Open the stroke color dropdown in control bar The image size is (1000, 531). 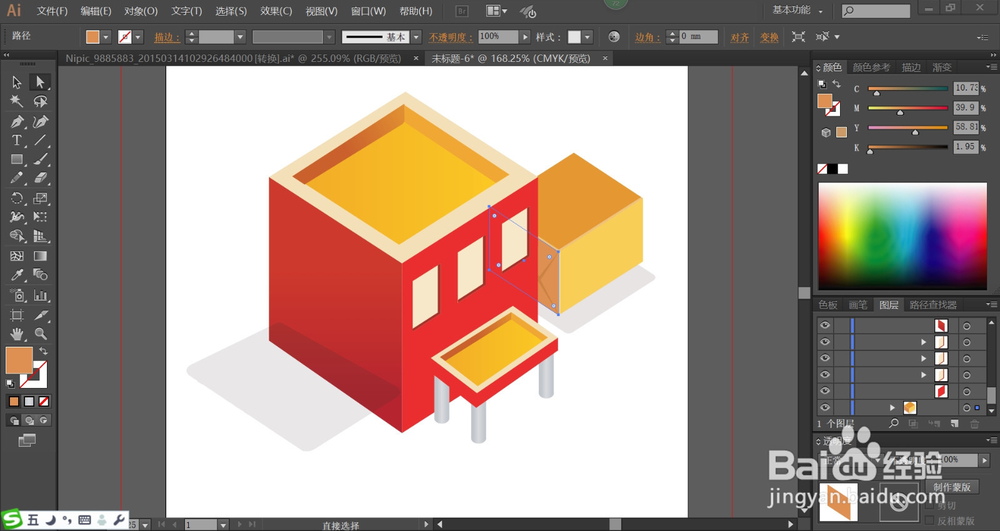click(x=138, y=37)
